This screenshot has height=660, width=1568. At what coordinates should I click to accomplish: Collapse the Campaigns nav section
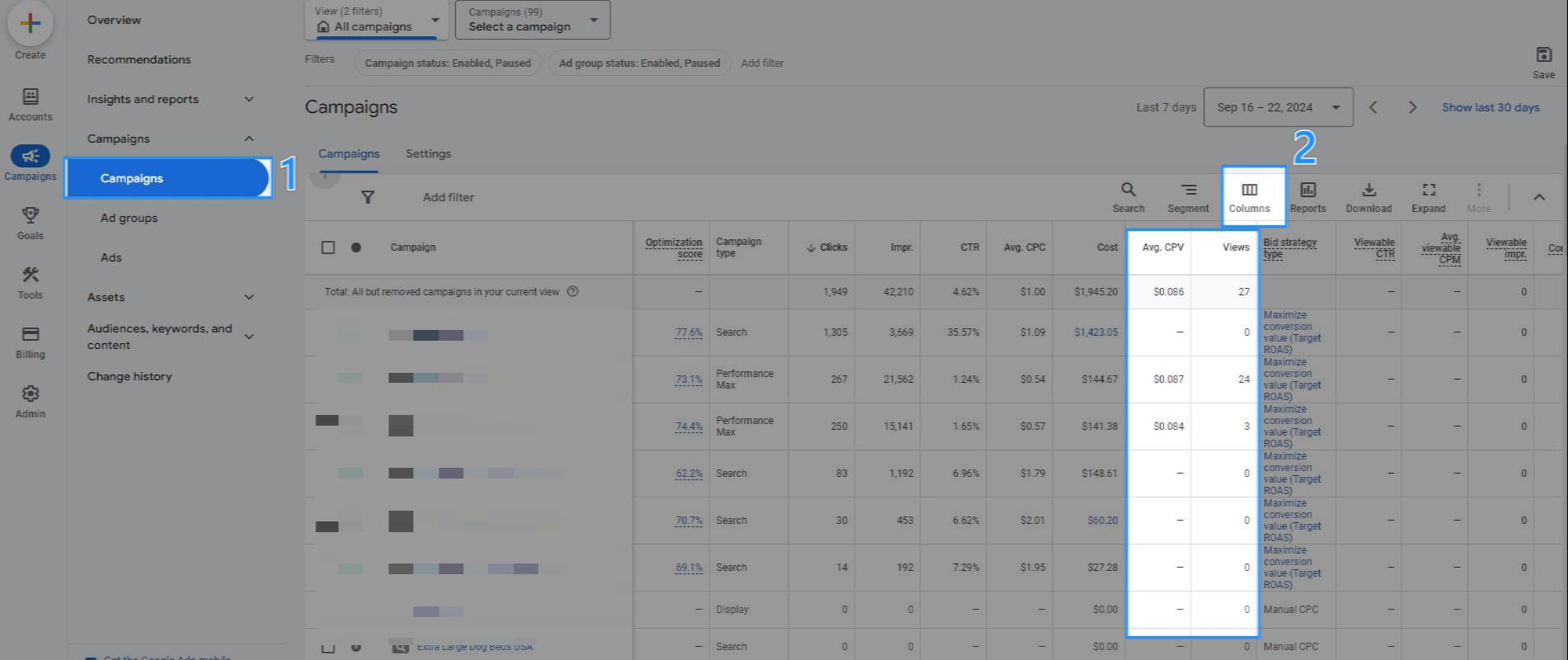(x=249, y=139)
